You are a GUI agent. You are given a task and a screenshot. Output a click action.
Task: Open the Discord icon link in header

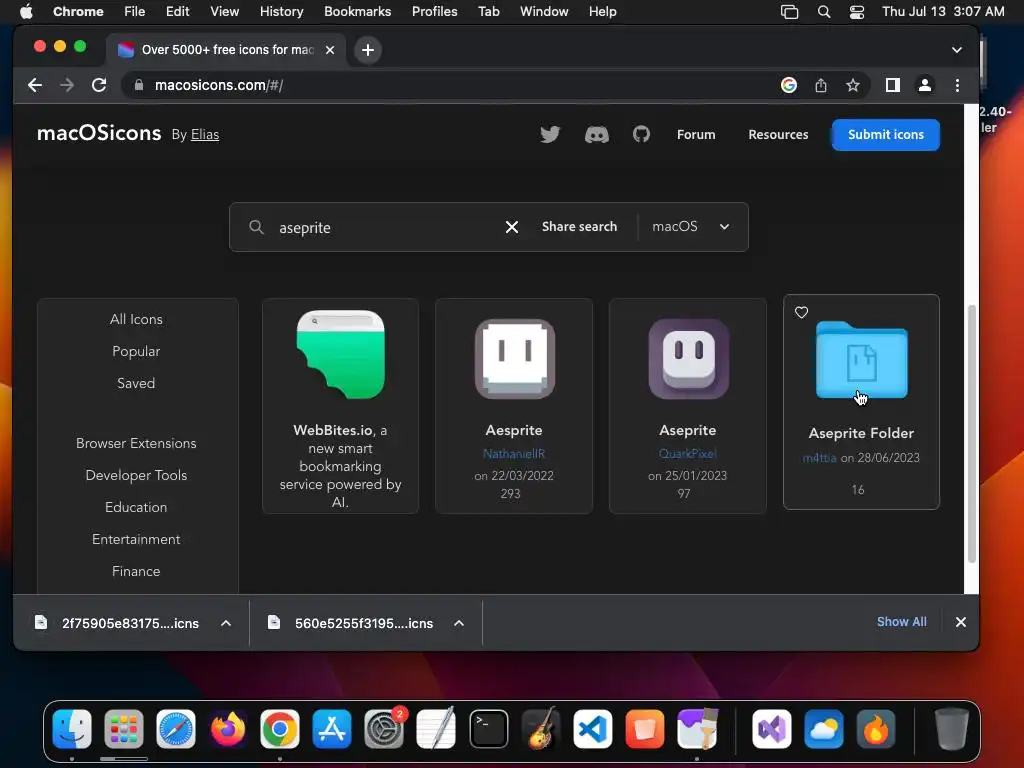tap(596, 135)
